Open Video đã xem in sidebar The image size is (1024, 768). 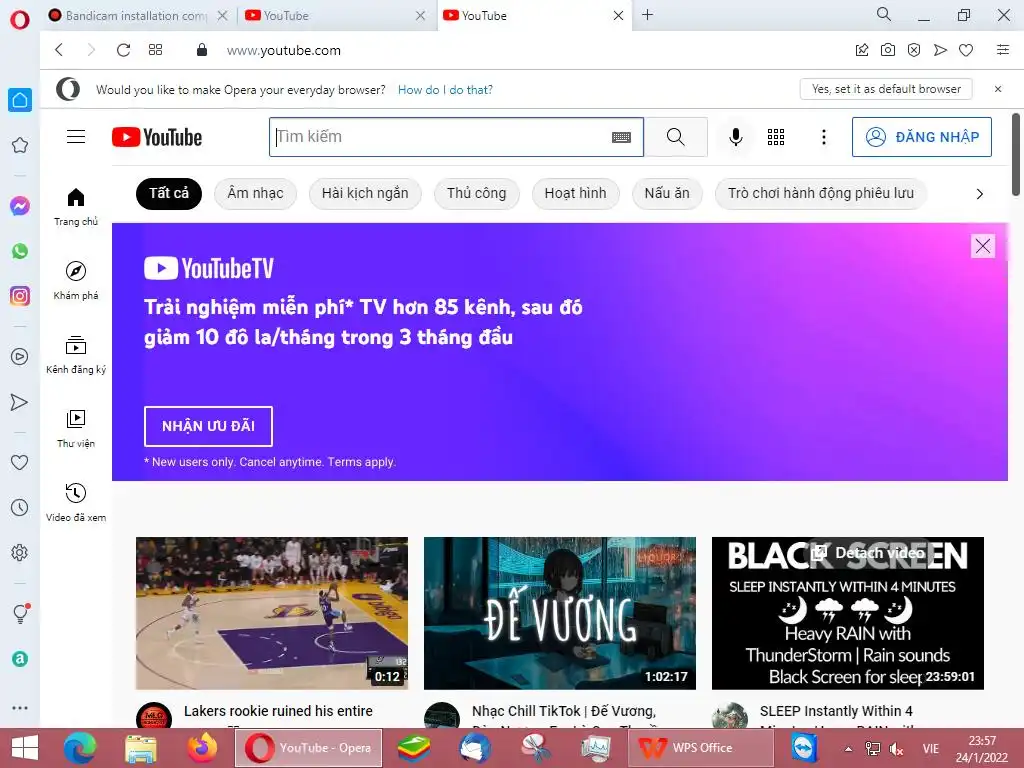coord(76,503)
